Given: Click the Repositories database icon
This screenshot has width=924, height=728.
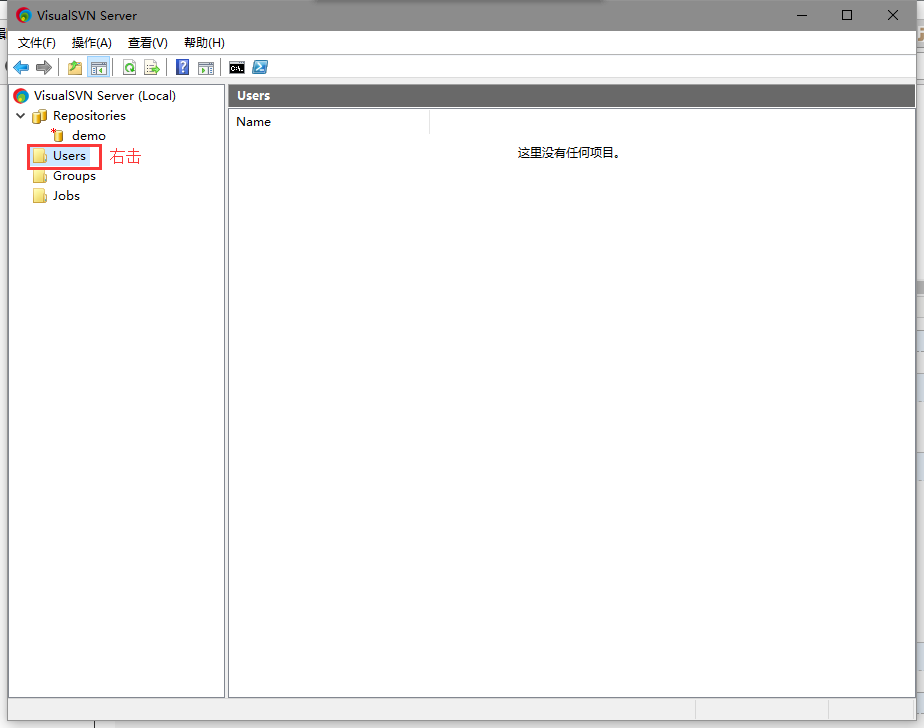Looking at the screenshot, I should pyautogui.click(x=39, y=116).
